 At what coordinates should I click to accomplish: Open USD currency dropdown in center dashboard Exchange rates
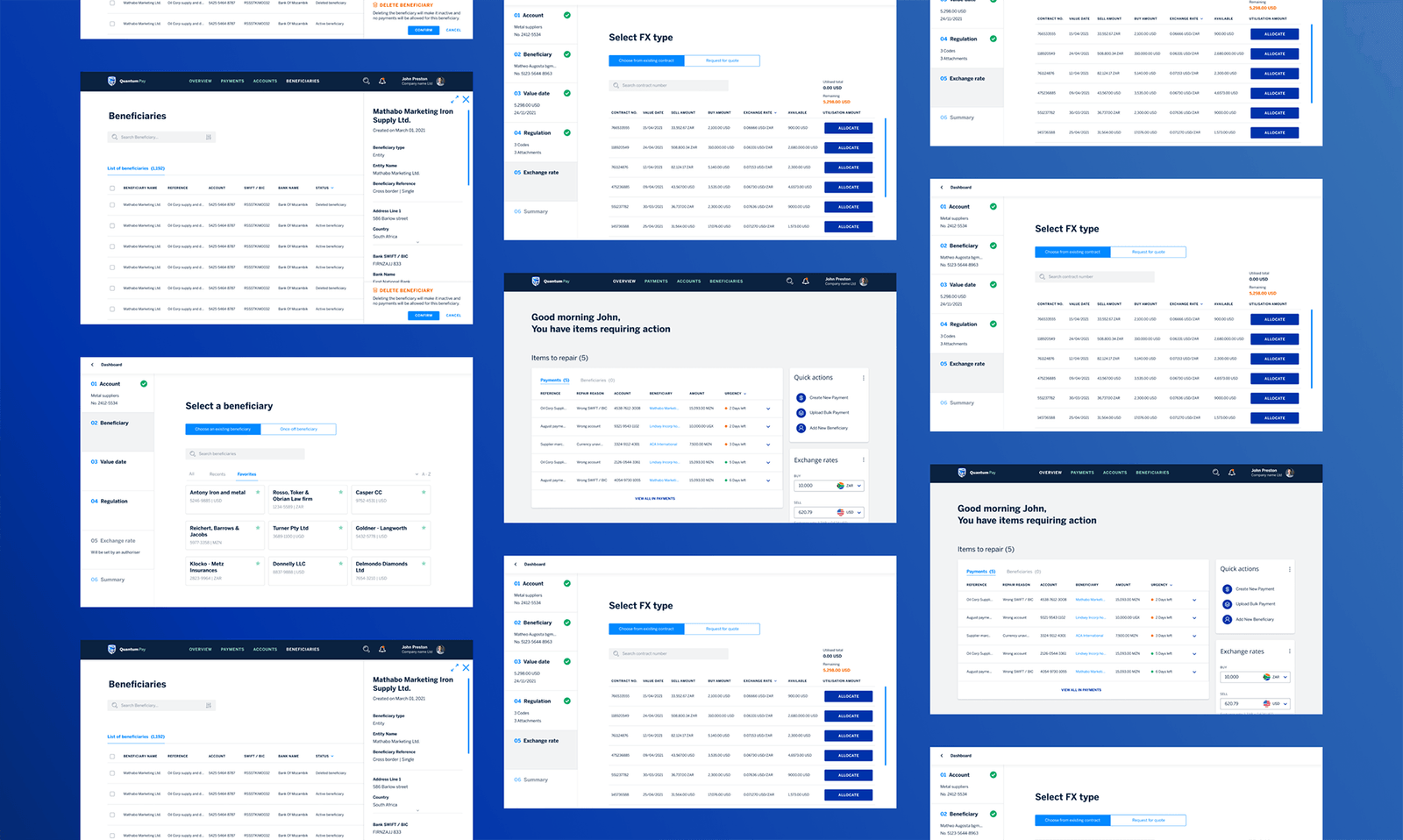[850, 512]
